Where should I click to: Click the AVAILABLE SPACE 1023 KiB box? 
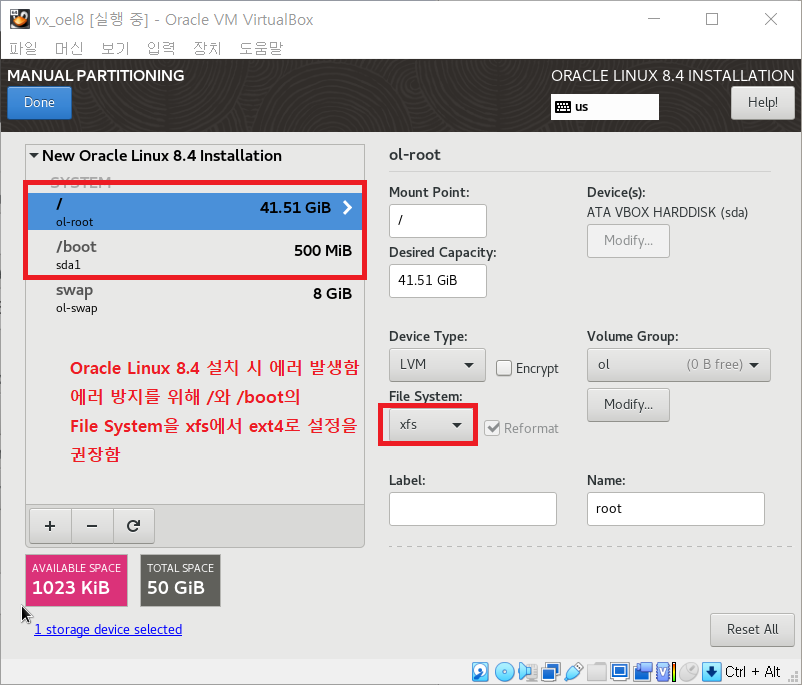76,581
